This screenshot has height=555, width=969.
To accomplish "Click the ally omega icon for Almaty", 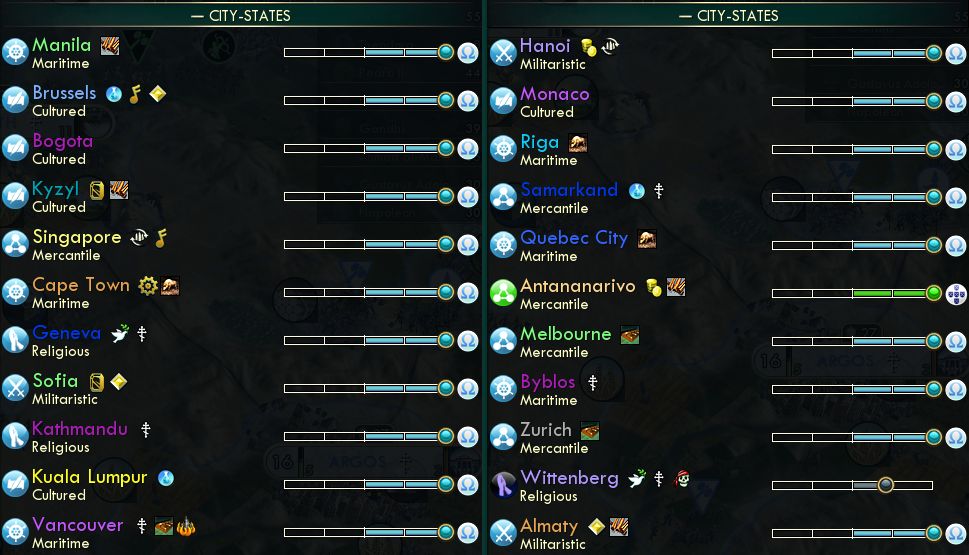I will tap(955, 533).
